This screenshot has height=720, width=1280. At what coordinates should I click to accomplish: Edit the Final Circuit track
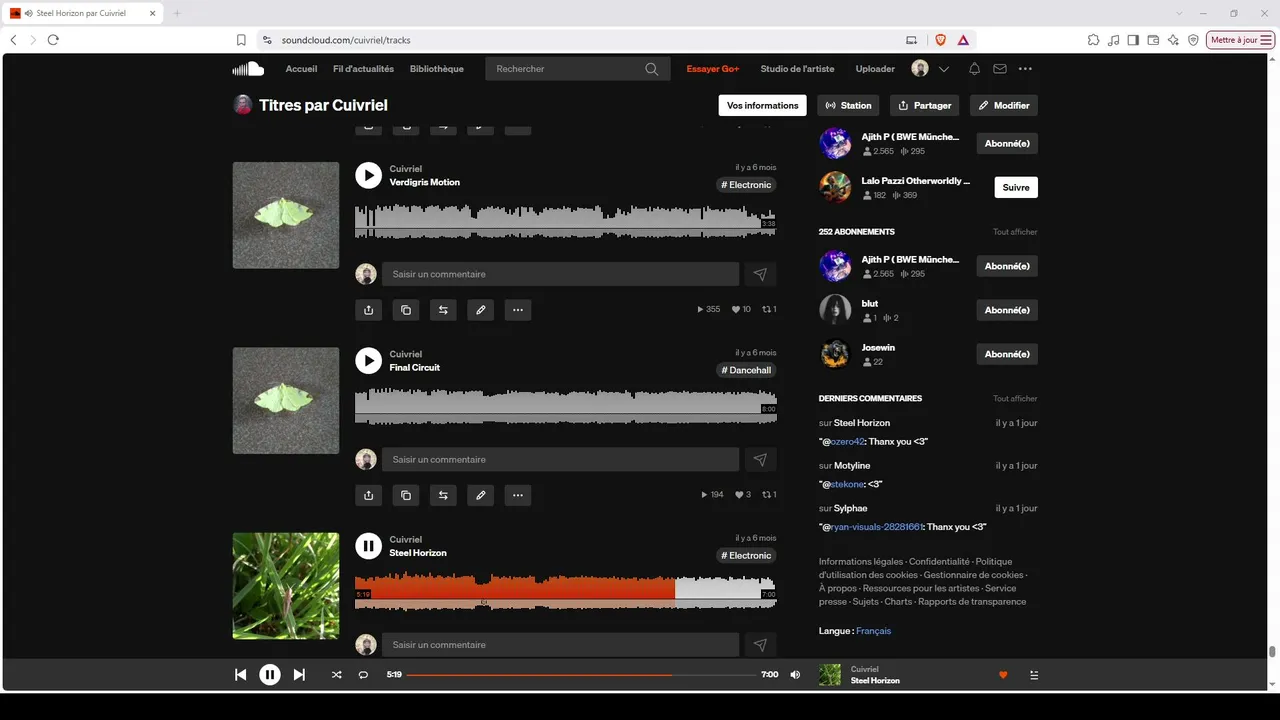click(x=480, y=495)
